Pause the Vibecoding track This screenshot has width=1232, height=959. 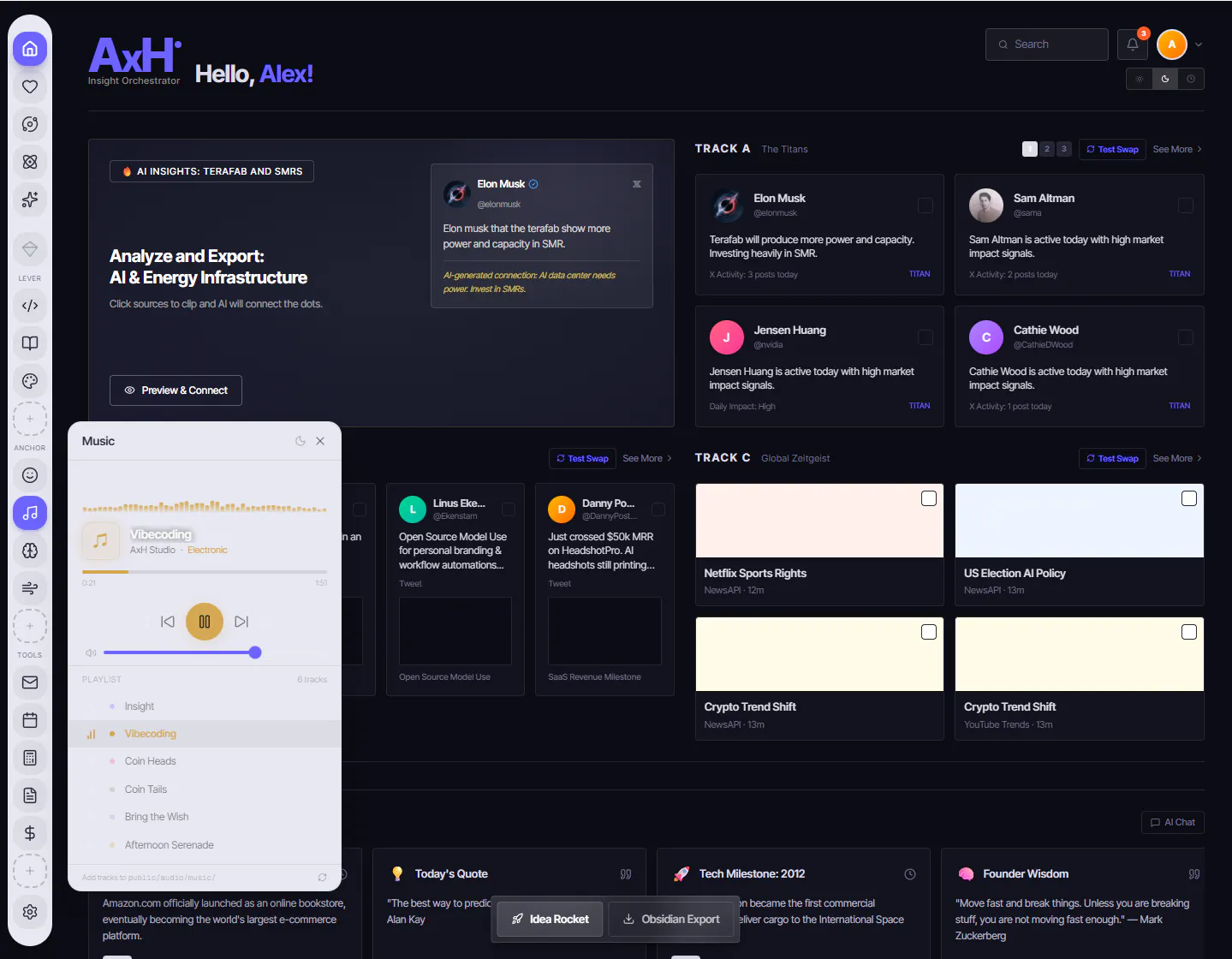click(205, 622)
